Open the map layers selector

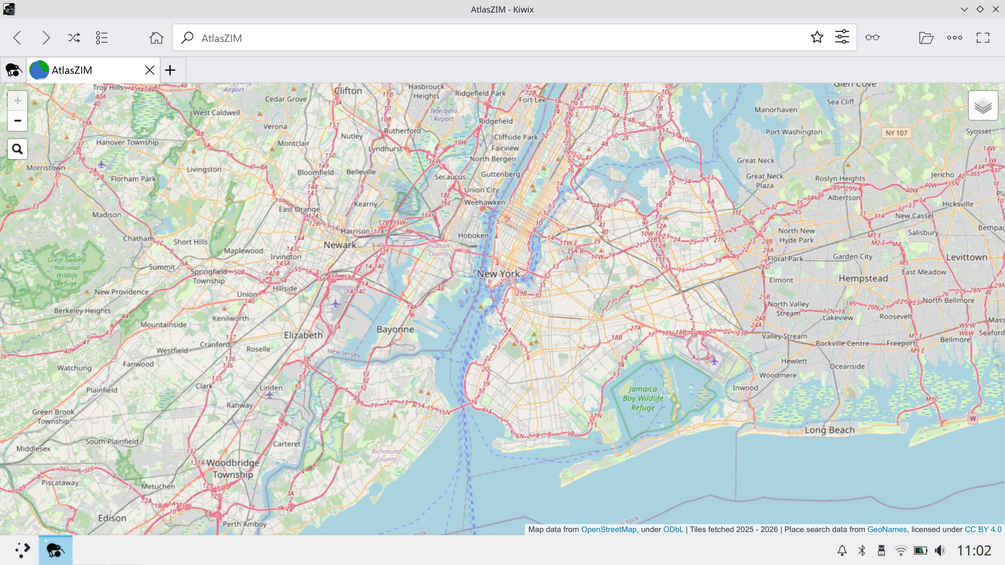(983, 106)
